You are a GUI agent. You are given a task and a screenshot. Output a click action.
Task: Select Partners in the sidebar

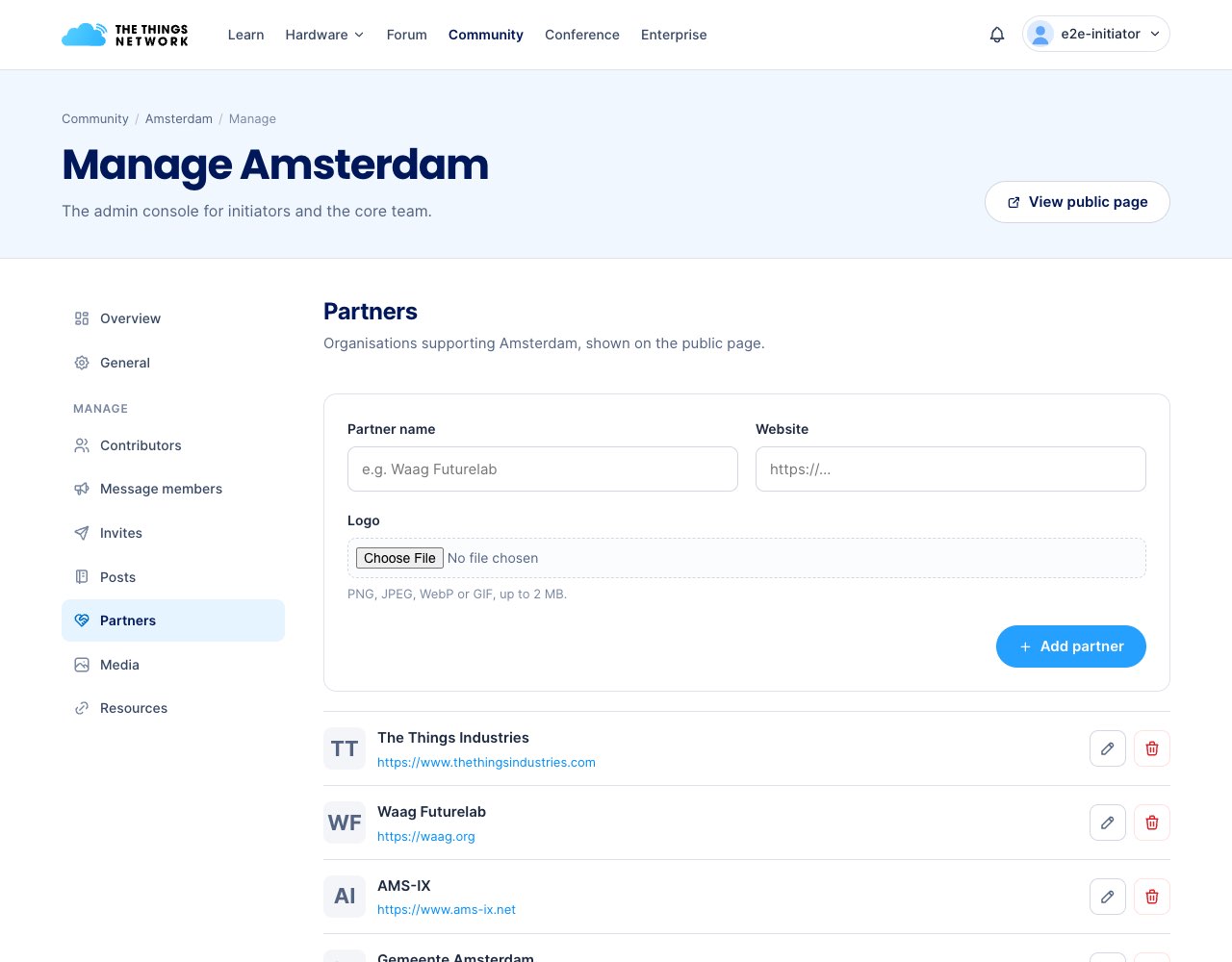(173, 620)
